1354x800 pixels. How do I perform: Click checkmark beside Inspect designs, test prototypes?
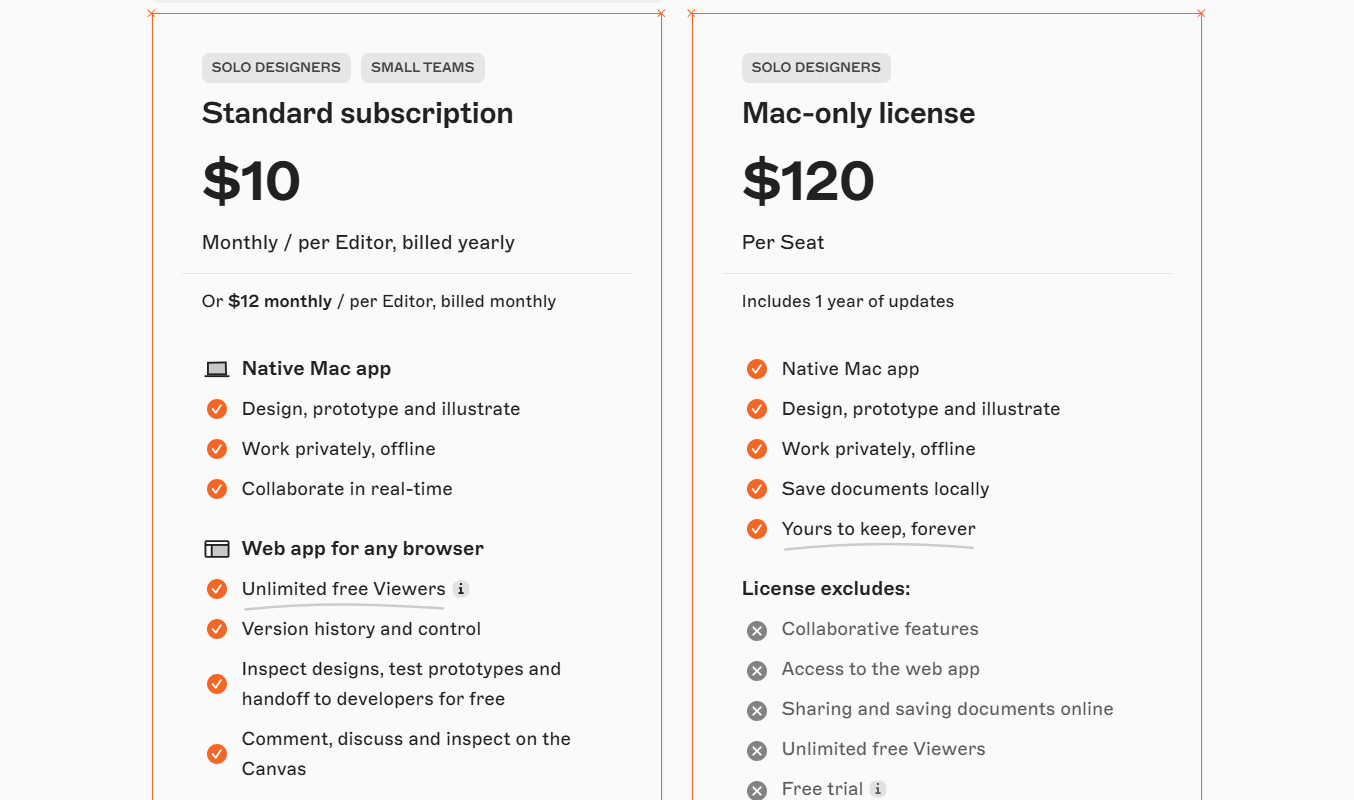[x=217, y=684]
